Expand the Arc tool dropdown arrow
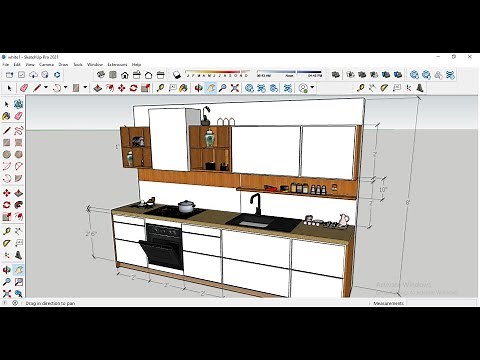 click(65, 88)
